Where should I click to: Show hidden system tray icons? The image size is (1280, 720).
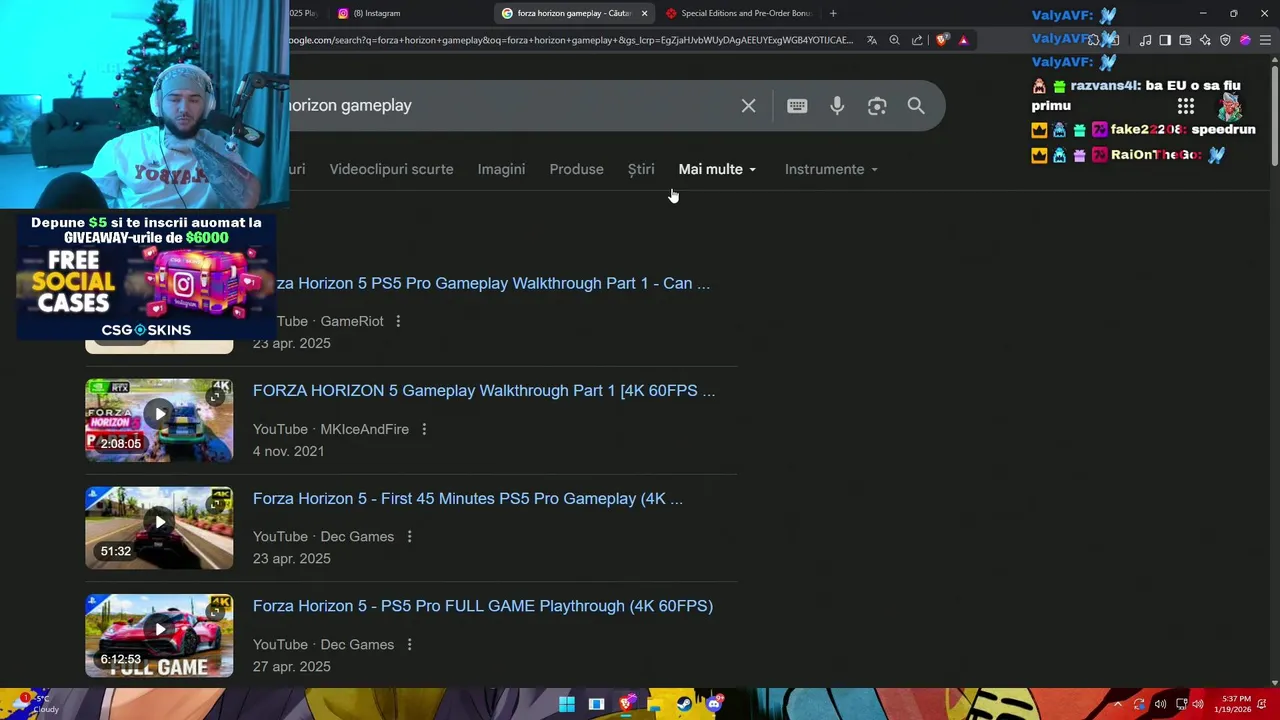1118,704
